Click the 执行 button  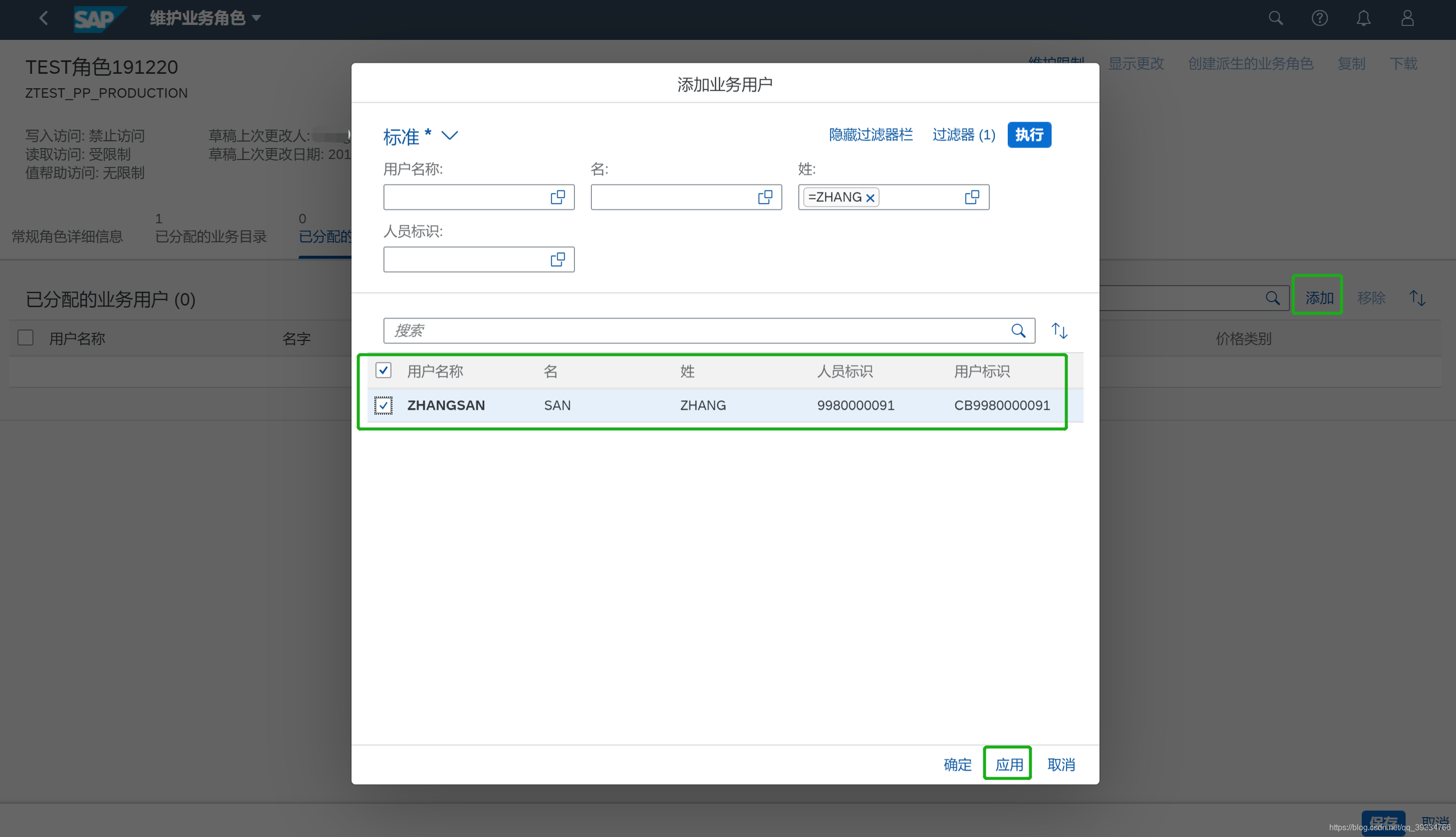click(1029, 135)
